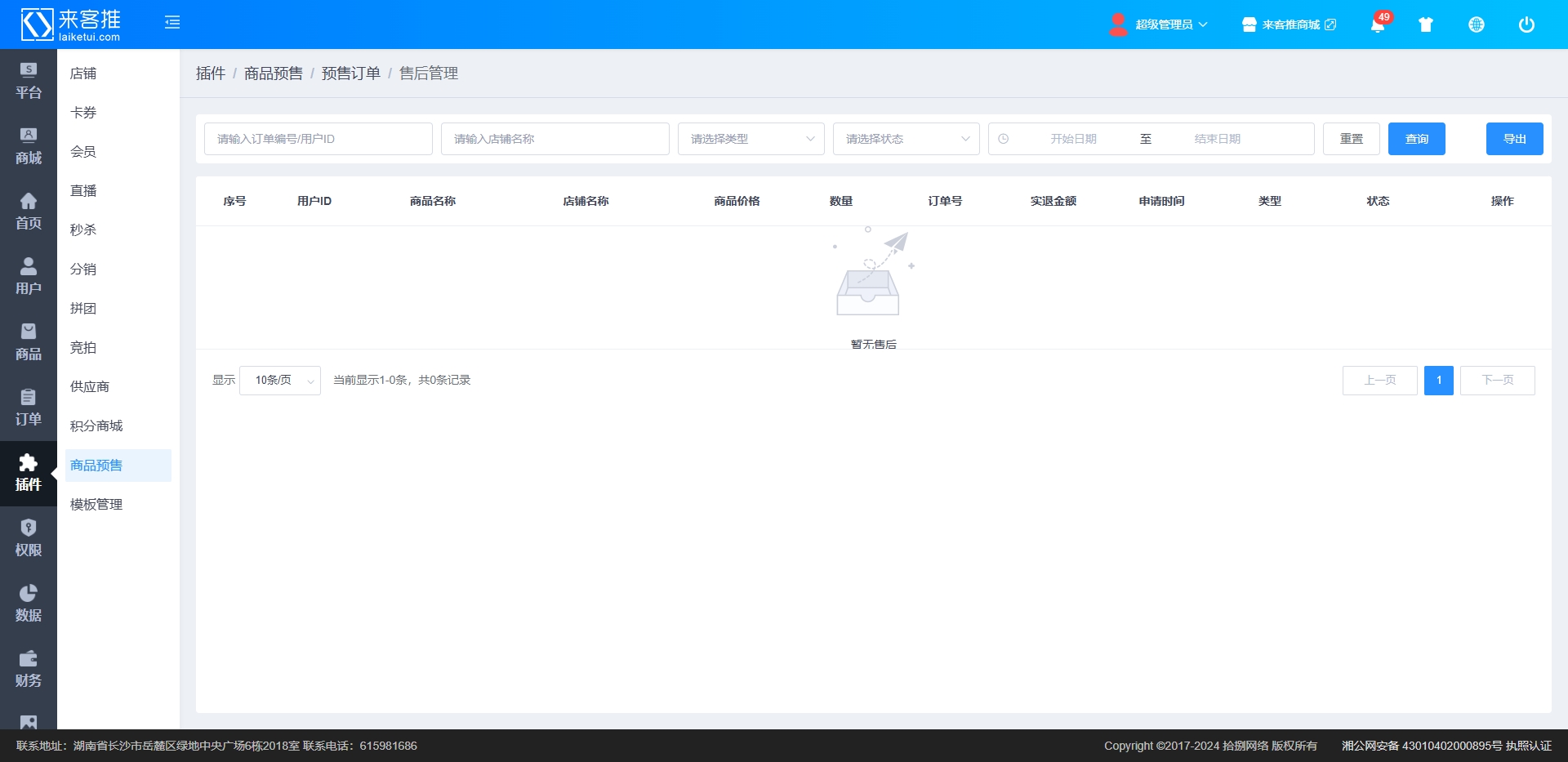Click the order number/user ID input field
Viewport: 1568px width, 762px height.
click(318, 139)
